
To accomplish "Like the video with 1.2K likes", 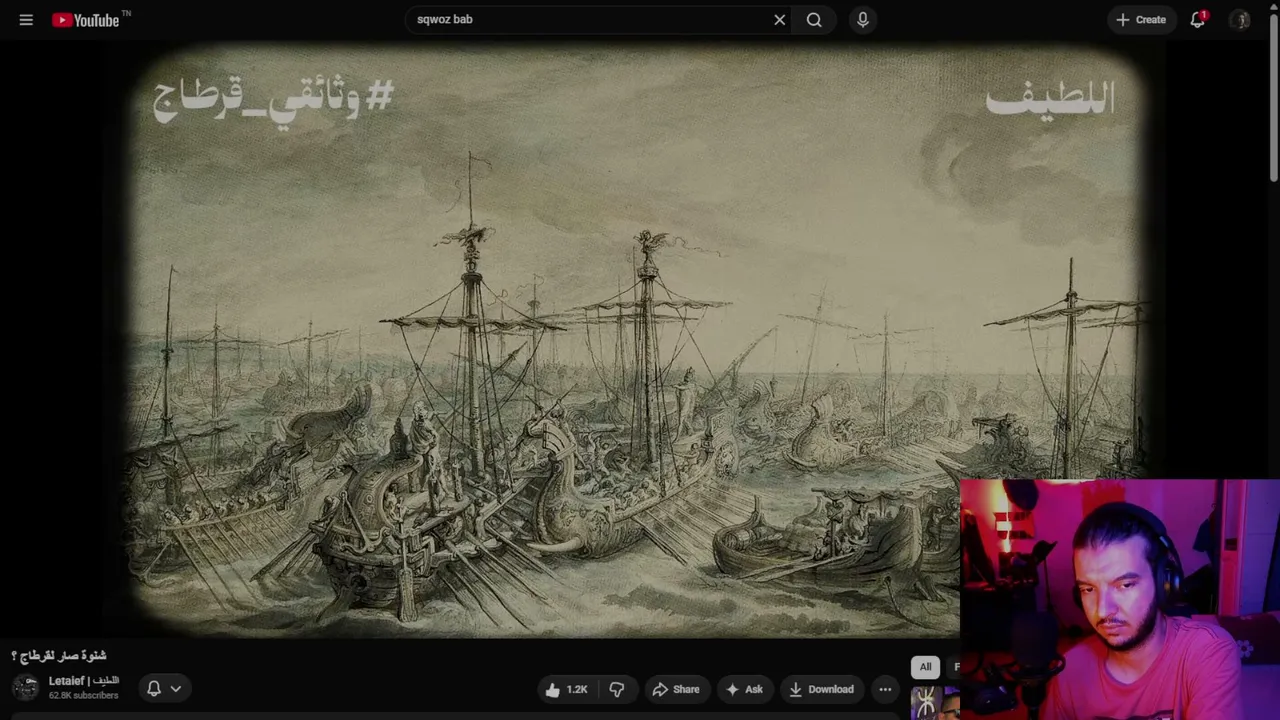I will [x=566, y=689].
